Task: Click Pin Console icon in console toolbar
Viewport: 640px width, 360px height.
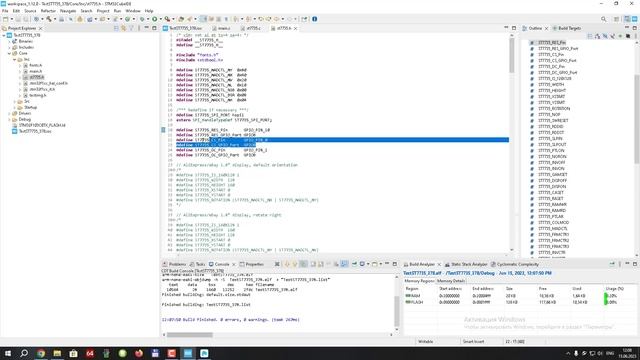Action: 354,264
